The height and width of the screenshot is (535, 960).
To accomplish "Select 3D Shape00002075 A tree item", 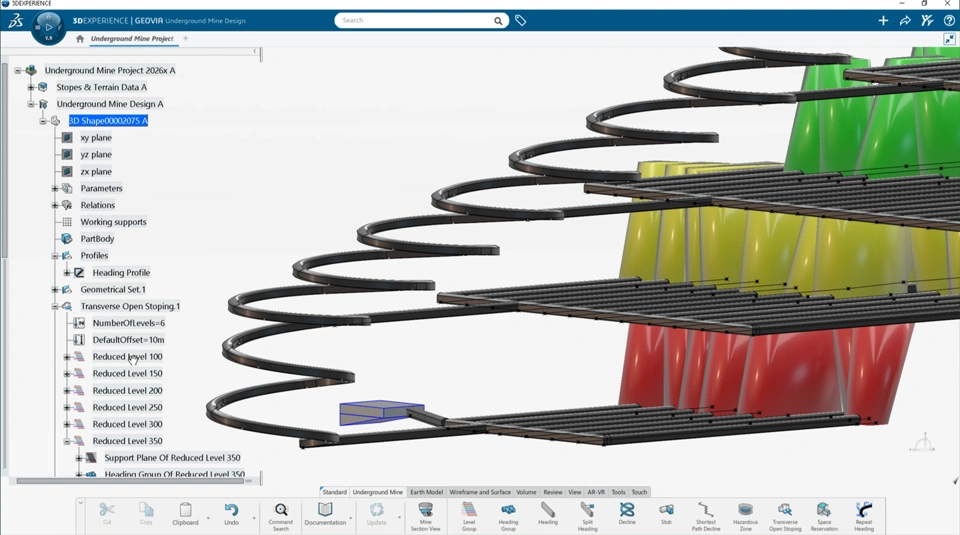I will pyautogui.click(x=108, y=121).
